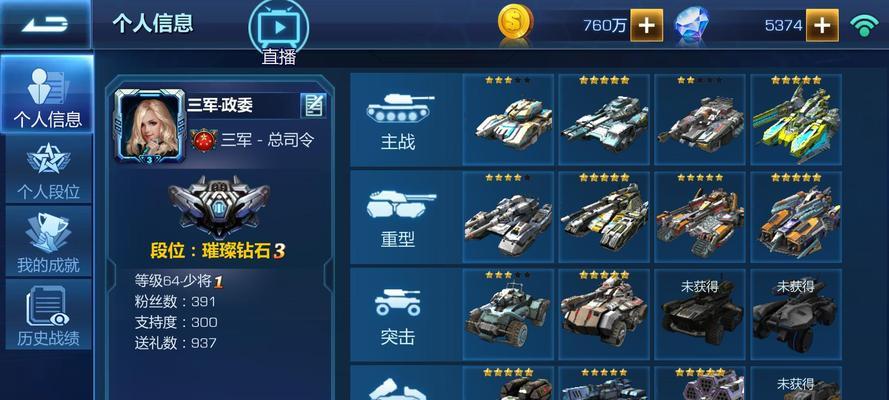Screen dimensions: 889x400
Task: Tap the first 未获得 locked 突击 vehicle
Action: [700, 315]
